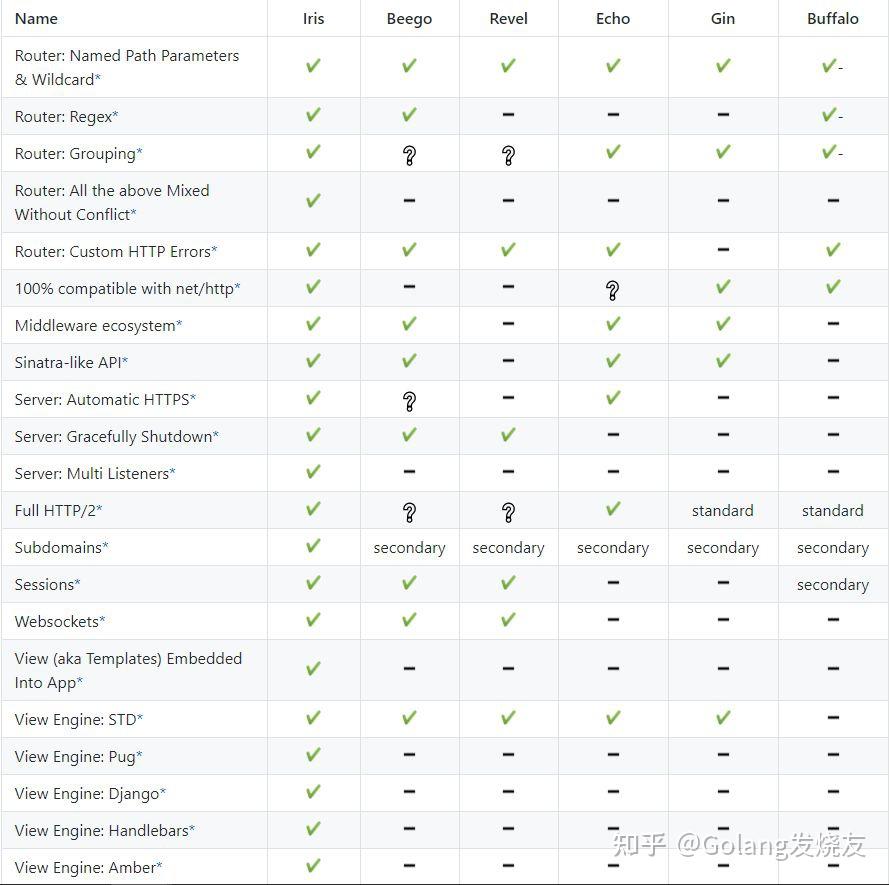Screen dimensions: 889x885
Task: Click the Iris column header
Action: click(x=313, y=18)
